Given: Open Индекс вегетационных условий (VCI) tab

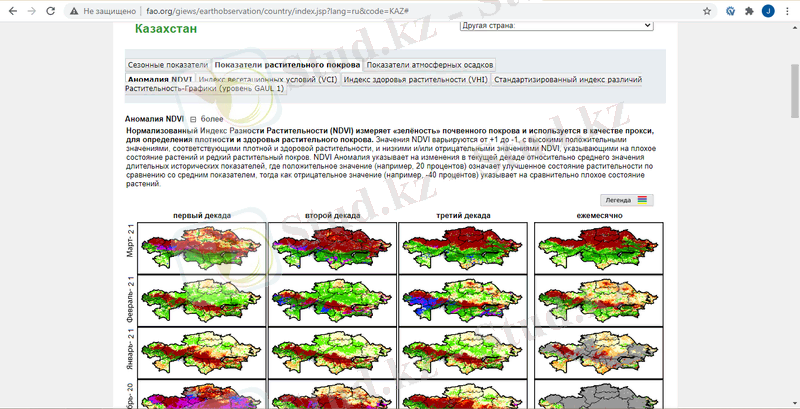Looking at the screenshot, I should coord(268,80).
